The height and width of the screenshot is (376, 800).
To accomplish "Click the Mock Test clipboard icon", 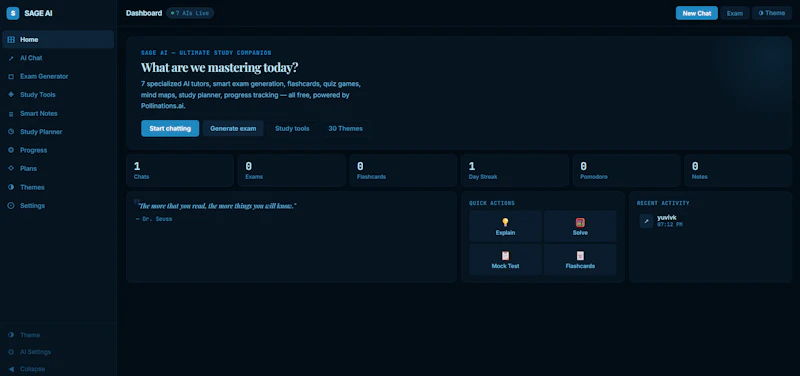I will pyautogui.click(x=505, y=256).
